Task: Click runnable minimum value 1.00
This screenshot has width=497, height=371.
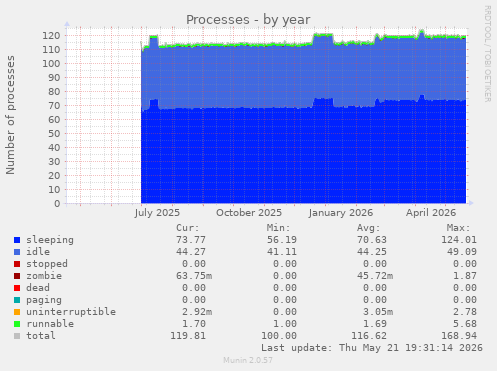Action: pos(284,324)
